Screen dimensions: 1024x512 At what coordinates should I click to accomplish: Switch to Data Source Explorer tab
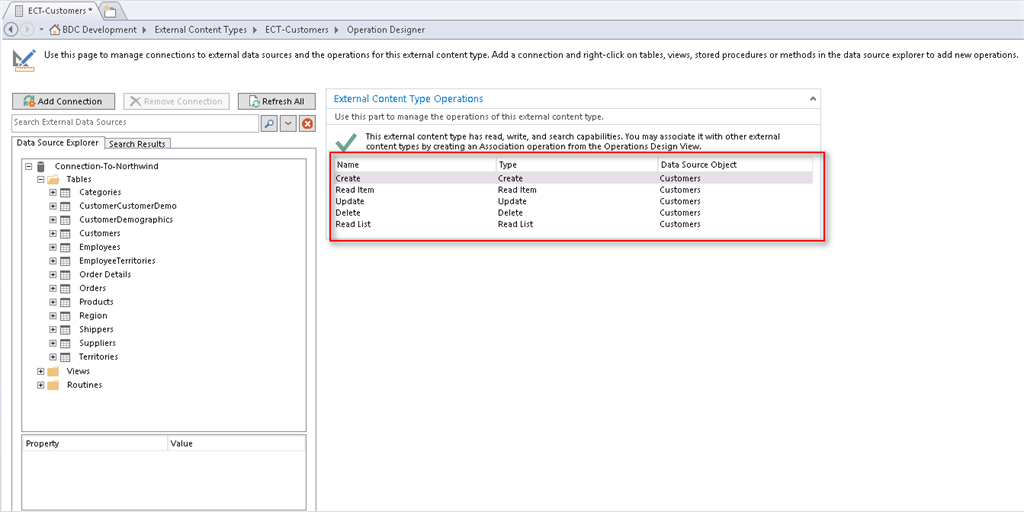click(x=57, y=142)
